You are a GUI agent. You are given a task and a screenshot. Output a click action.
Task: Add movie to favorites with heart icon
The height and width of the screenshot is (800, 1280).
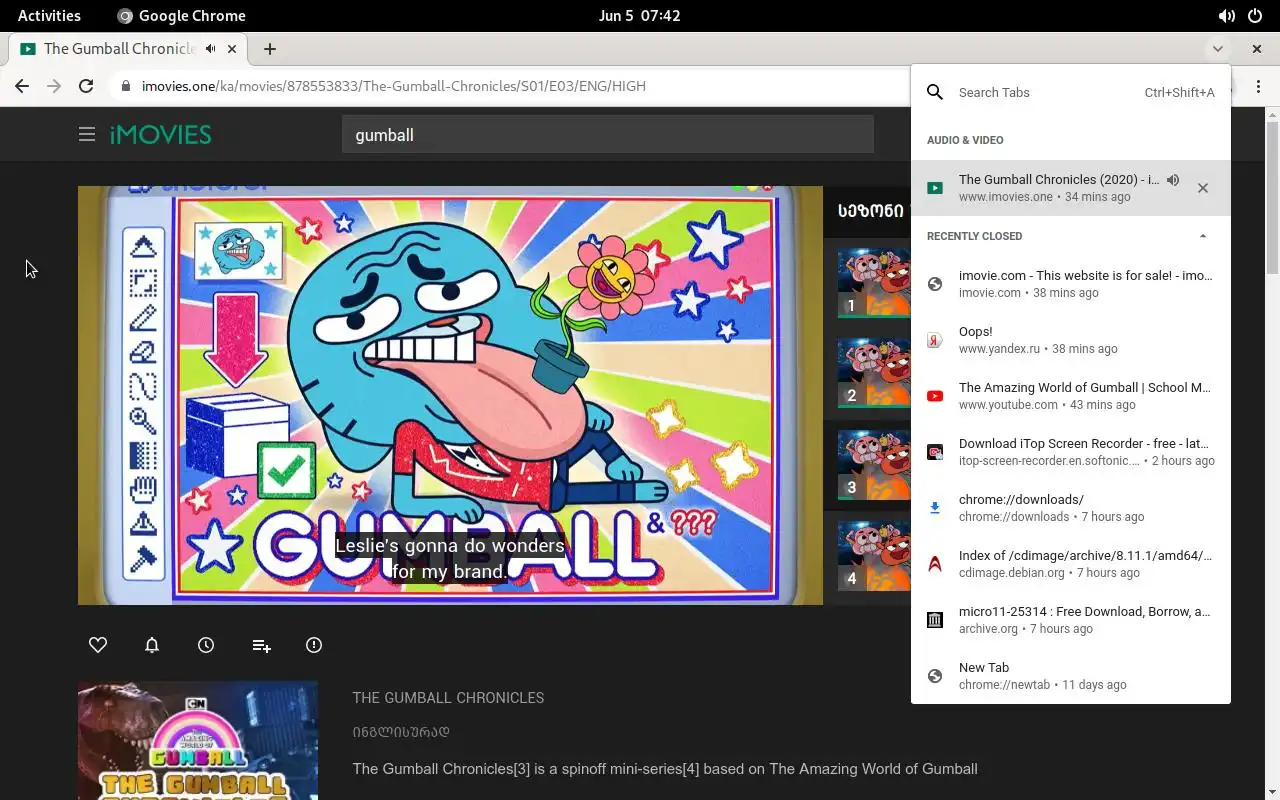98,645
